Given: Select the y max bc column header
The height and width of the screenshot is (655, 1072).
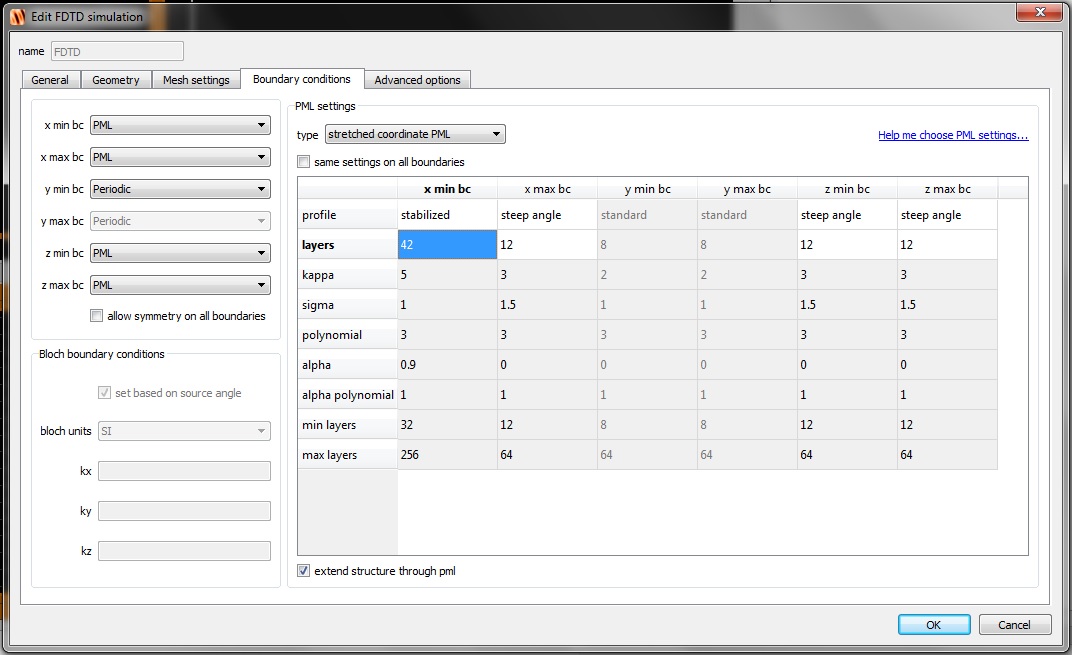Looking at the screenshot, I should pos(747,189).
